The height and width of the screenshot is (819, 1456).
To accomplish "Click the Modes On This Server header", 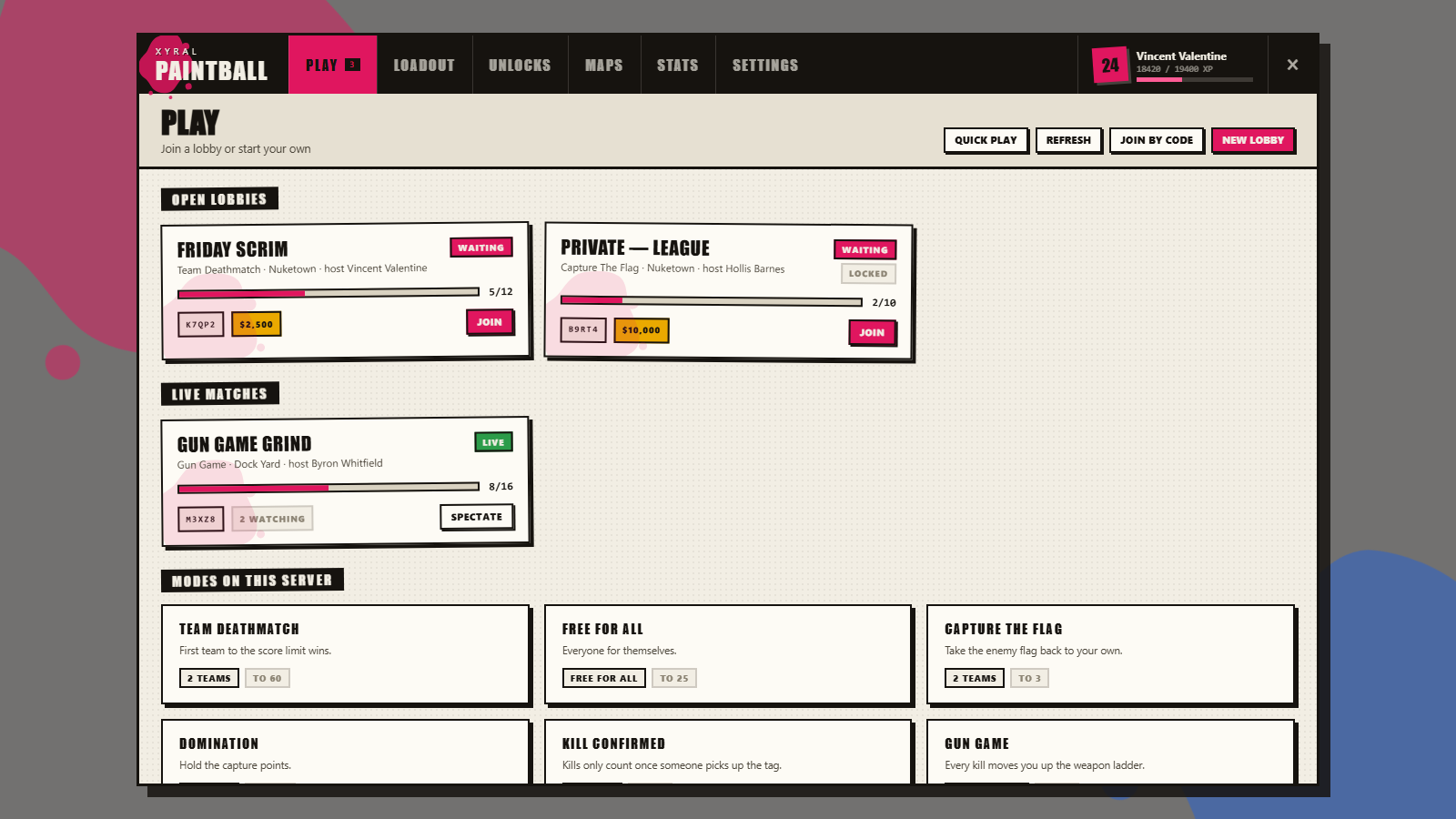I will [x=252, y=581].
